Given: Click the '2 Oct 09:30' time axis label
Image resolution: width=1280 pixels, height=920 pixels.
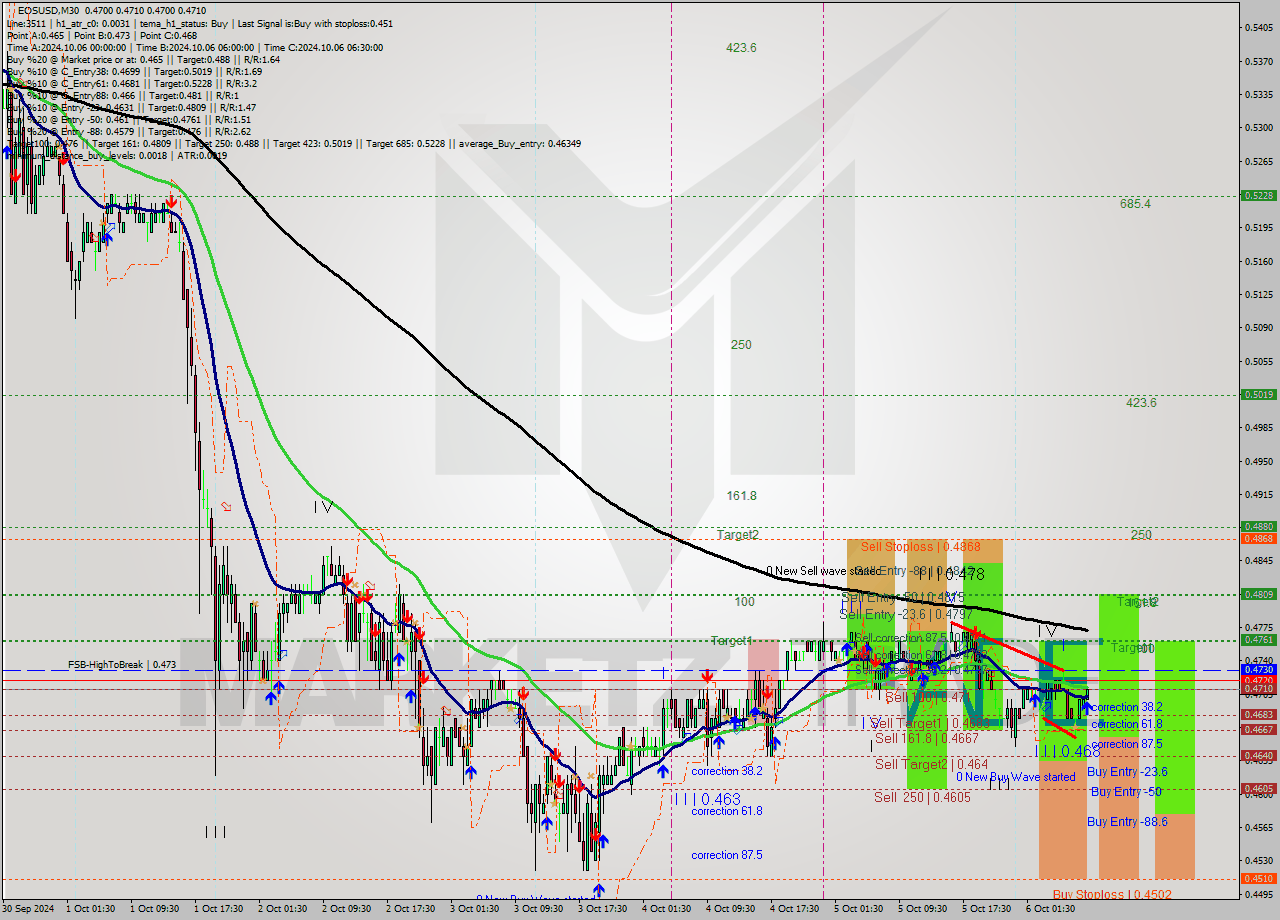Looking at the screenshot, I should coord(346,909).
